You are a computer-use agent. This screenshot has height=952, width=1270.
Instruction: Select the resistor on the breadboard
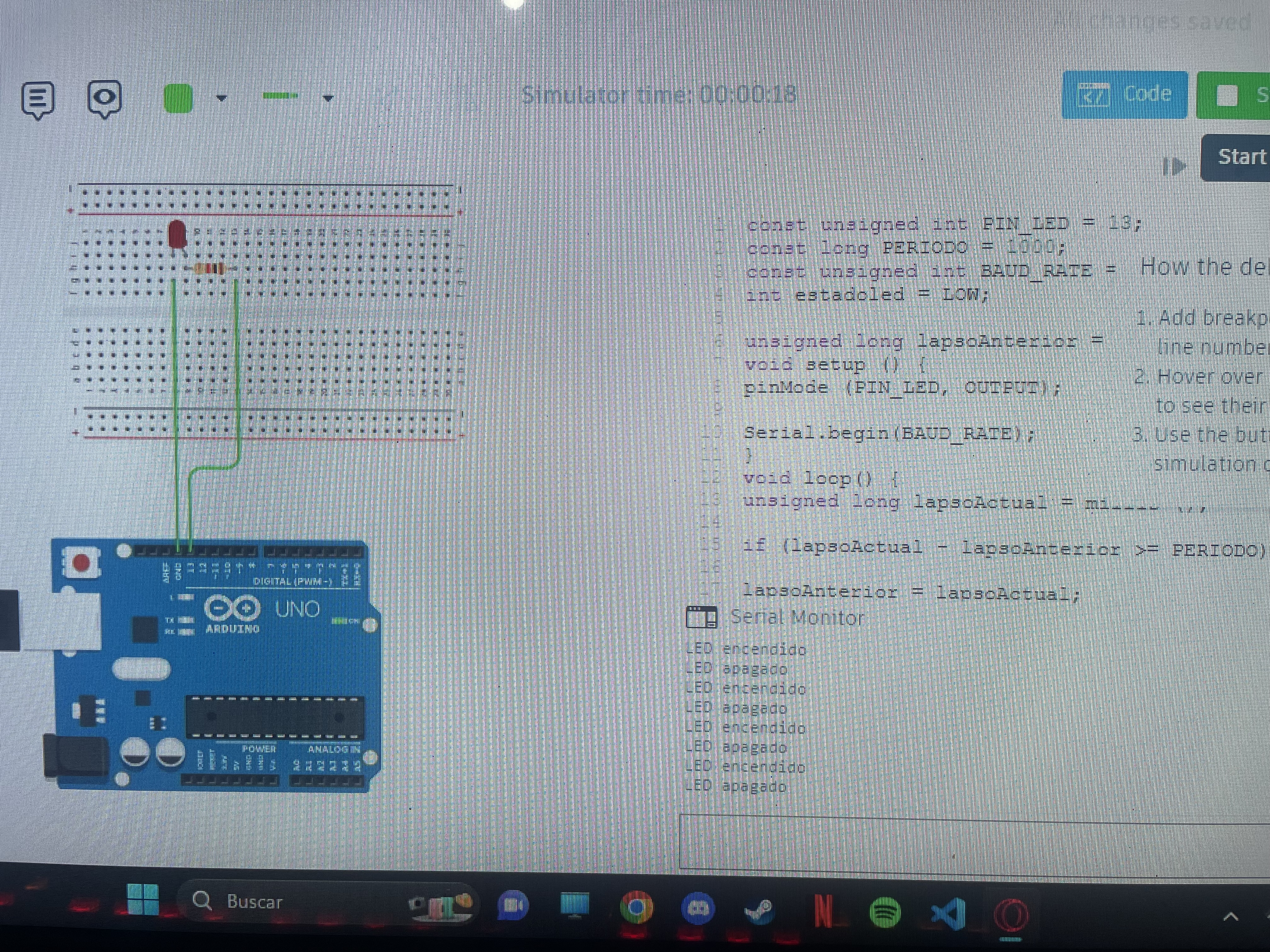(x=209, y=268)
